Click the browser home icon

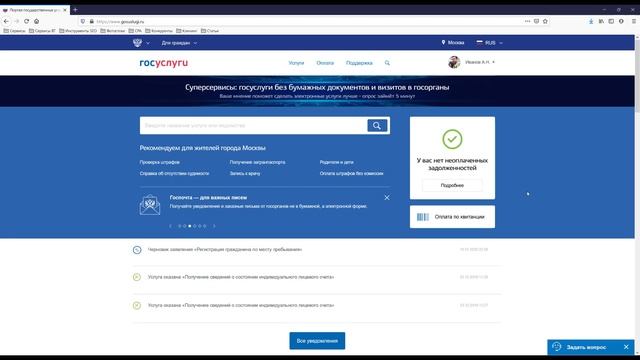click(x=37, y=21)
